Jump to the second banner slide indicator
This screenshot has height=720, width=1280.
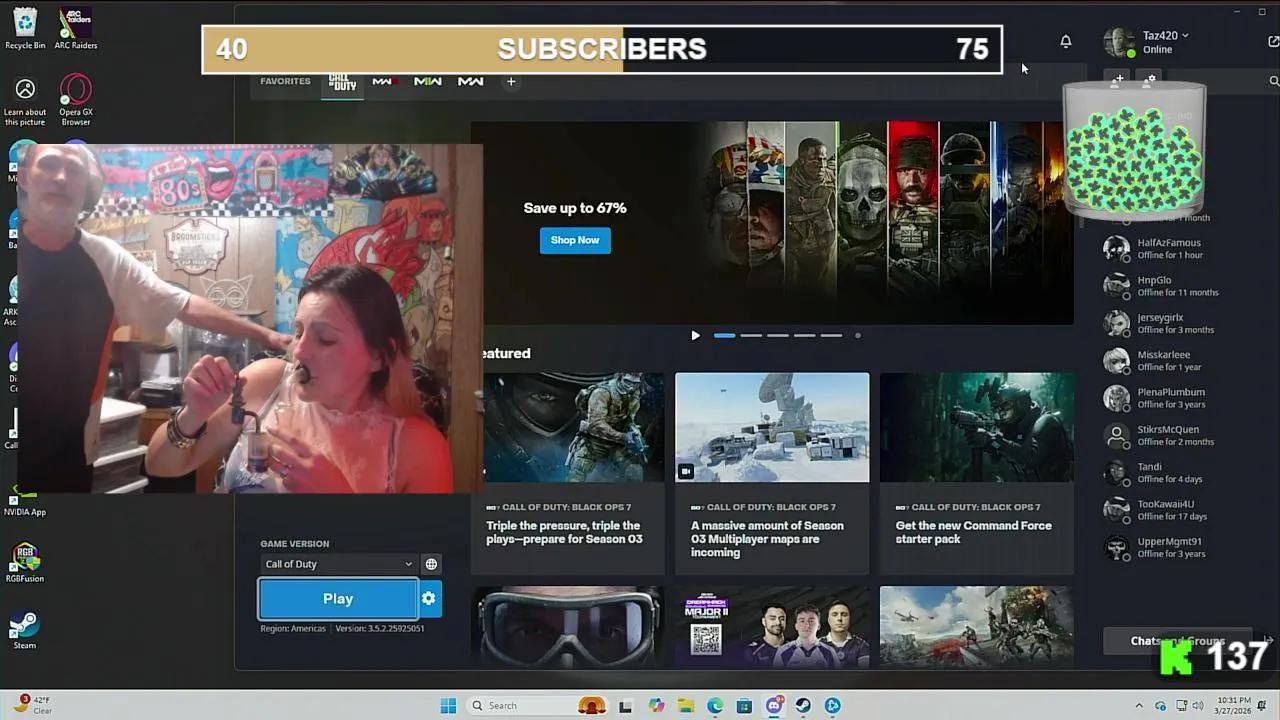coord(751,335)
